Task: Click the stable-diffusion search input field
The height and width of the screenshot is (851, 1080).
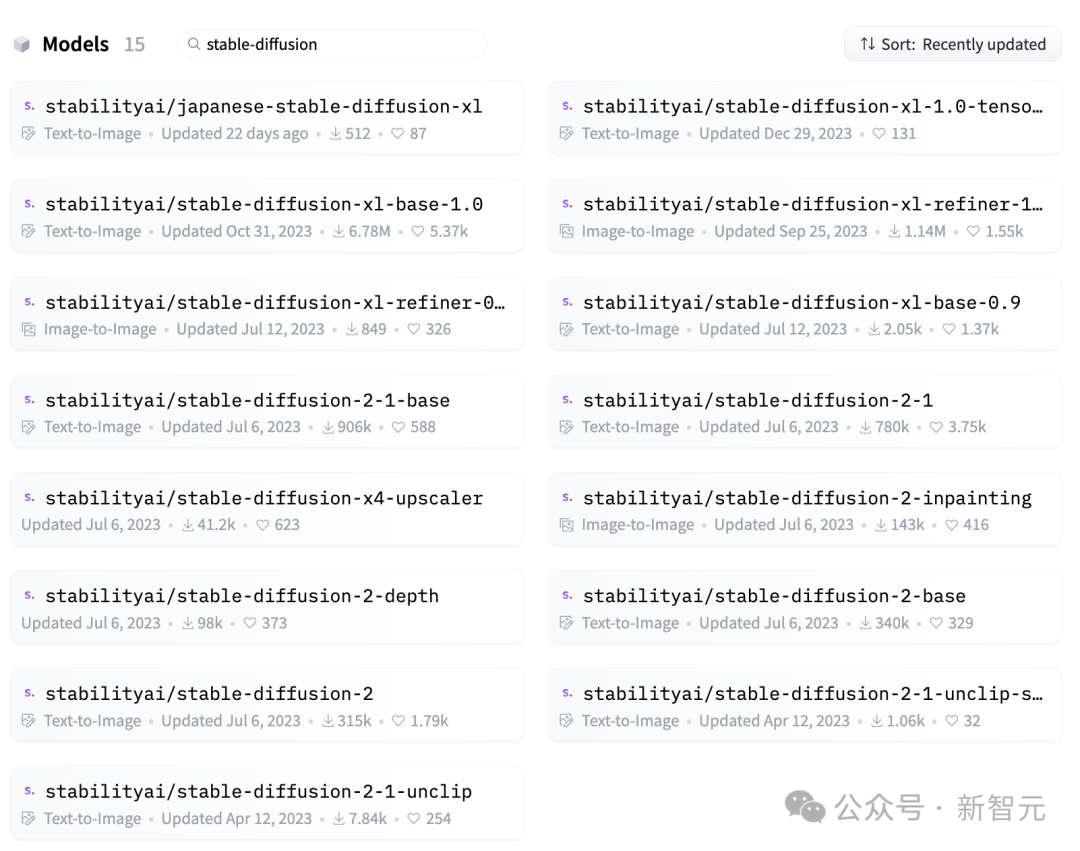Action: point(330,44)
